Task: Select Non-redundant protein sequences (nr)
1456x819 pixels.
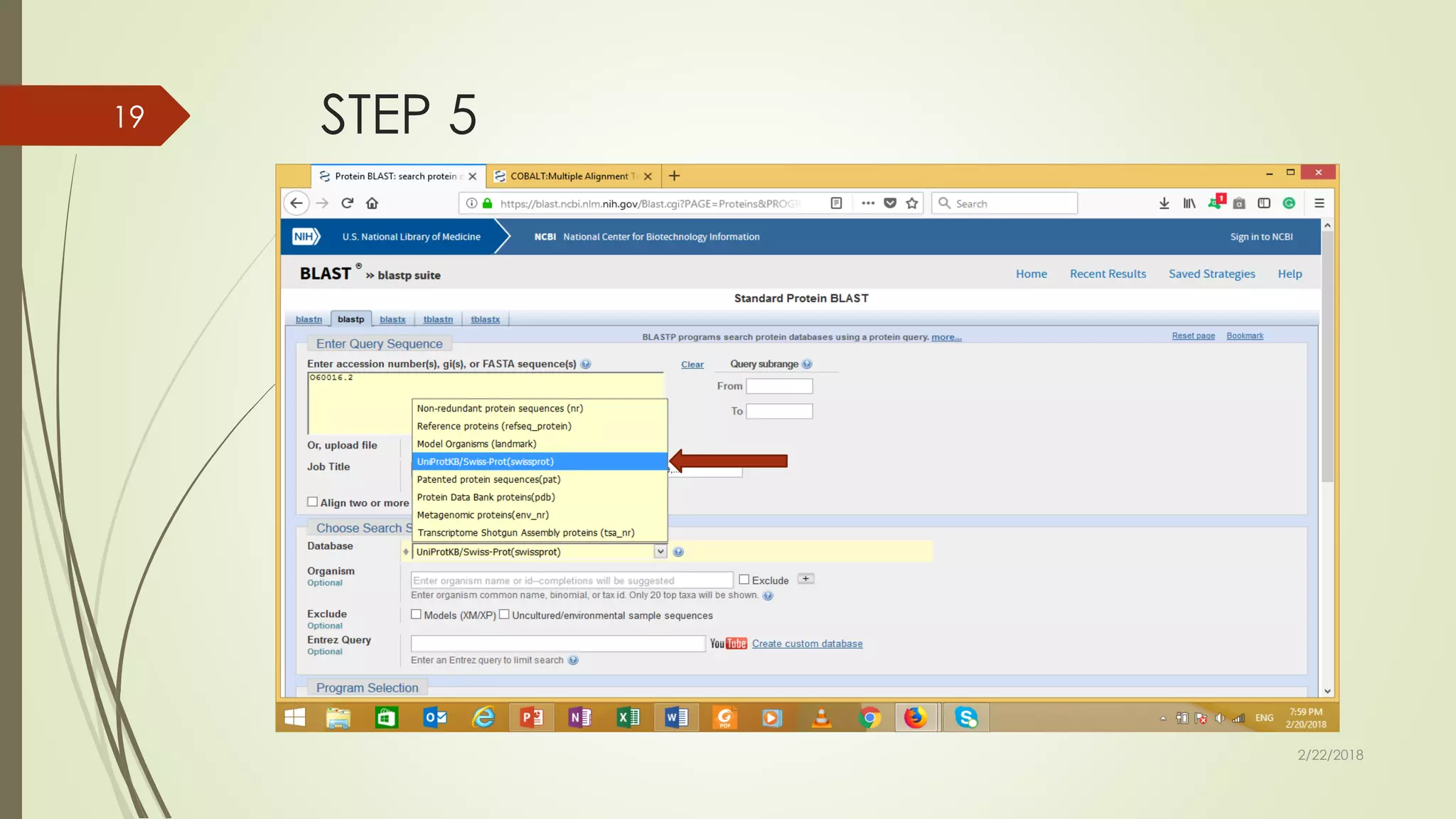Action: pos(540,408)
